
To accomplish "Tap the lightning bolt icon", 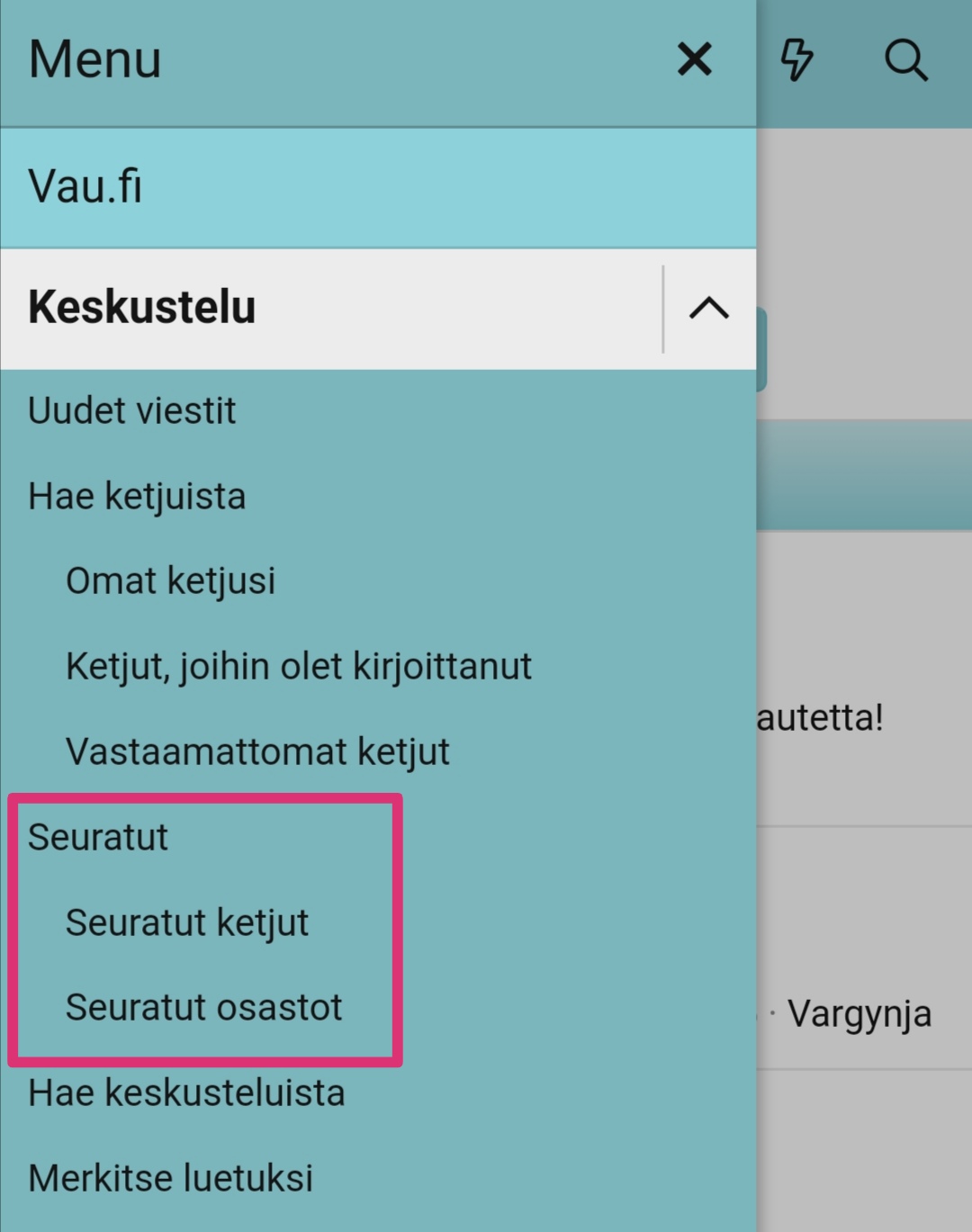I will point(796,59).
